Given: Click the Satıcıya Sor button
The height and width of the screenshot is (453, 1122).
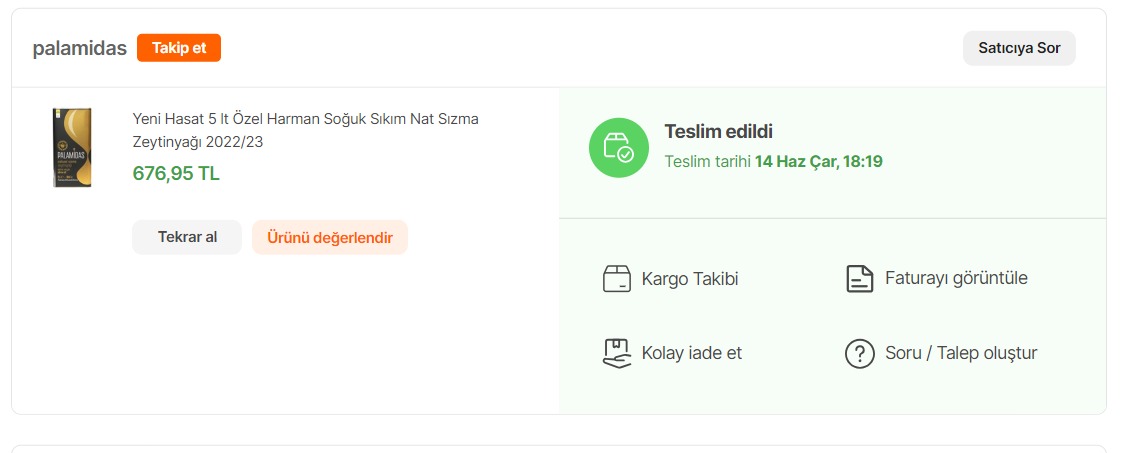Looking at the screenshot, I should (1019, 48).
